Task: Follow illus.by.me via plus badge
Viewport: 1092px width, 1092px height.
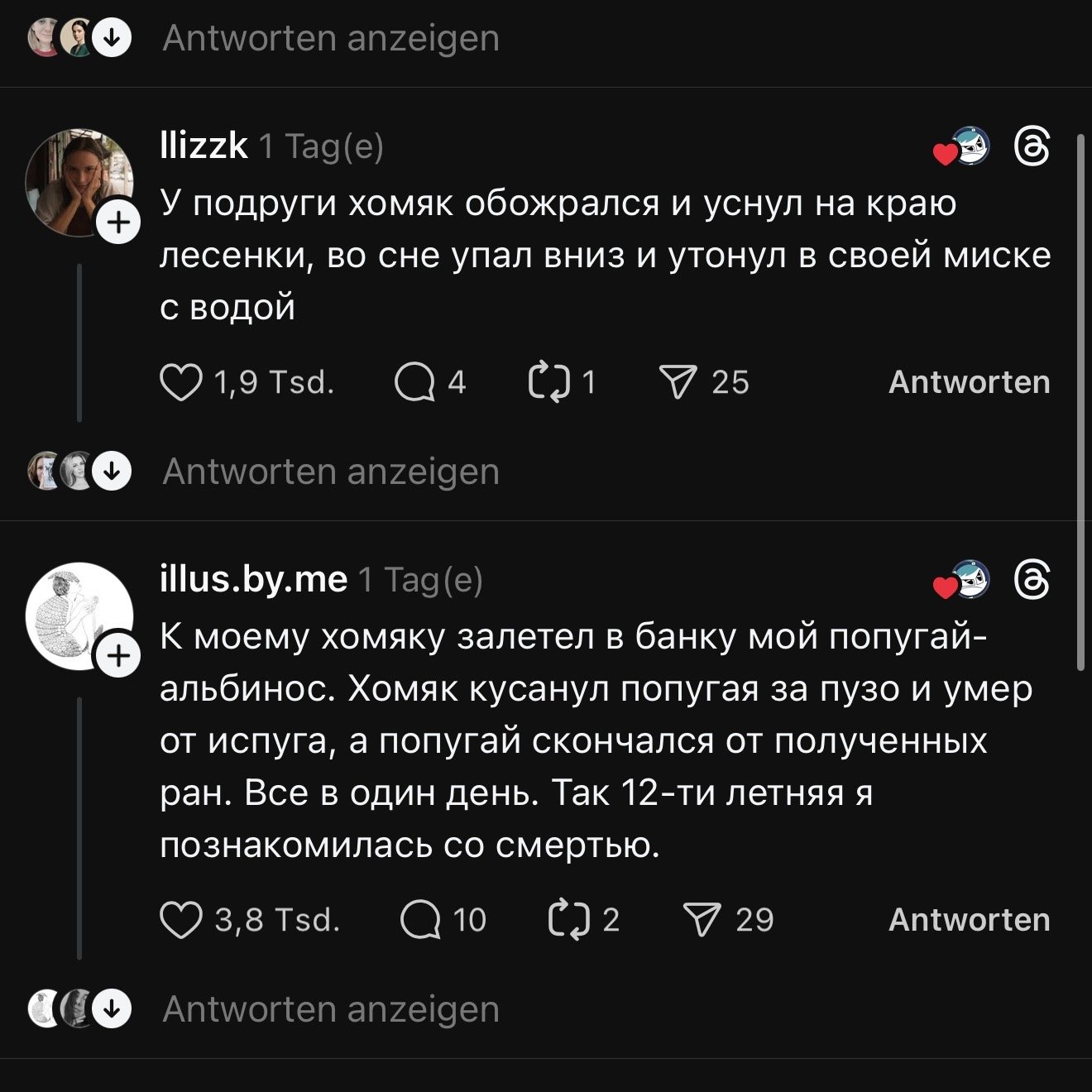Action: pos(119,656)
